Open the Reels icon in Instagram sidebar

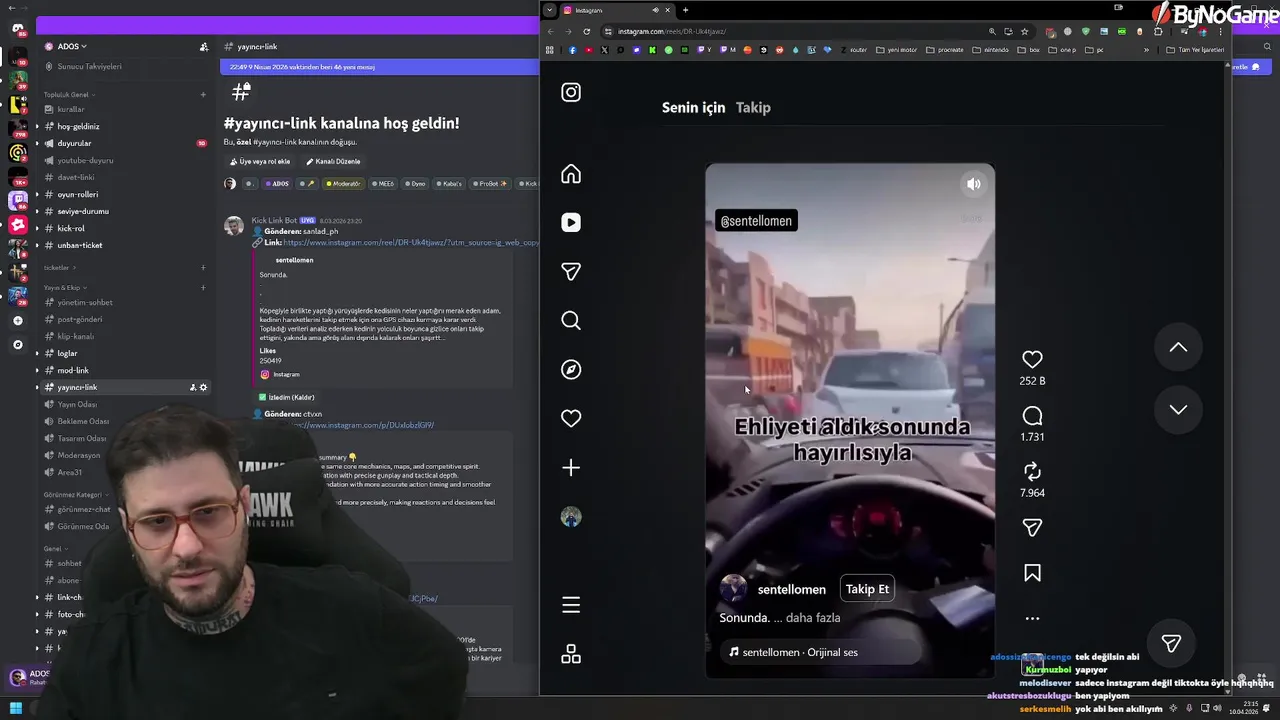point(571,223)
